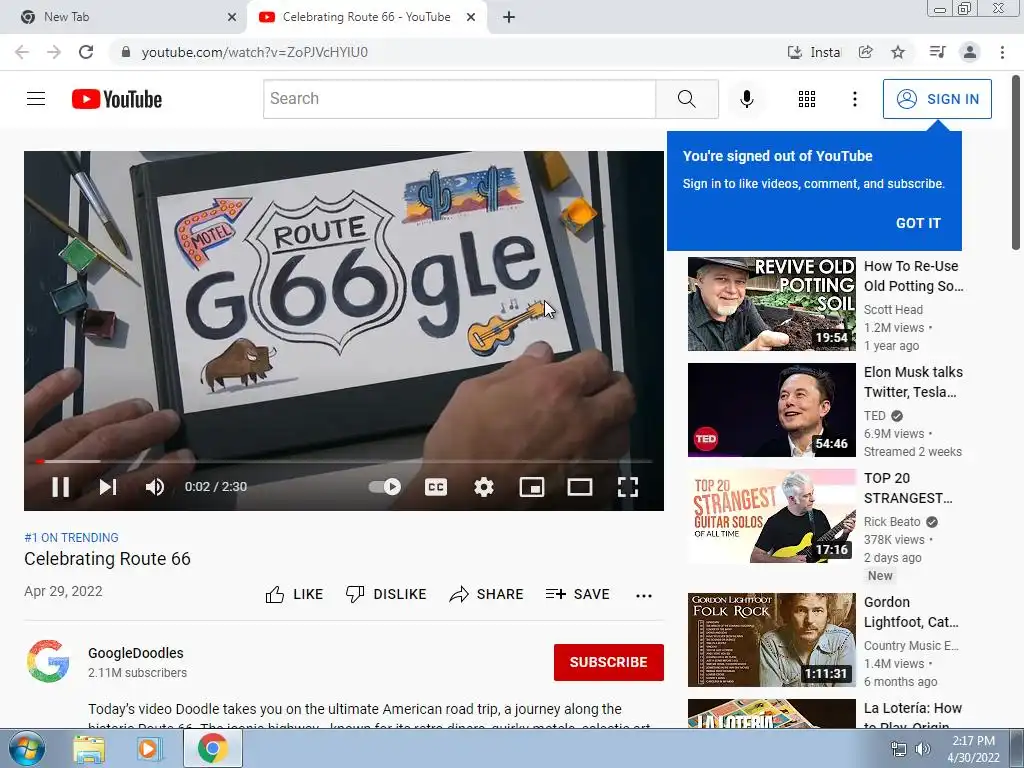Open the YouTube hamburger guide menu

point(36,99)
